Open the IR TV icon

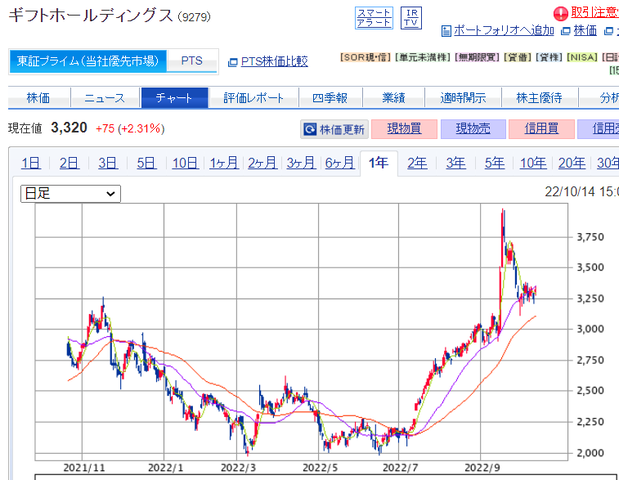pos(411,18)
